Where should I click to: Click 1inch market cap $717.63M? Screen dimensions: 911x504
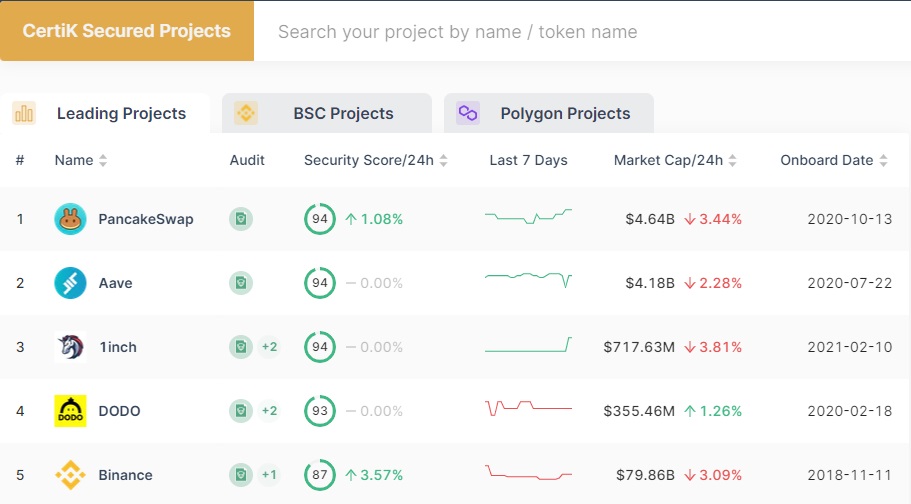click(639, 347)
